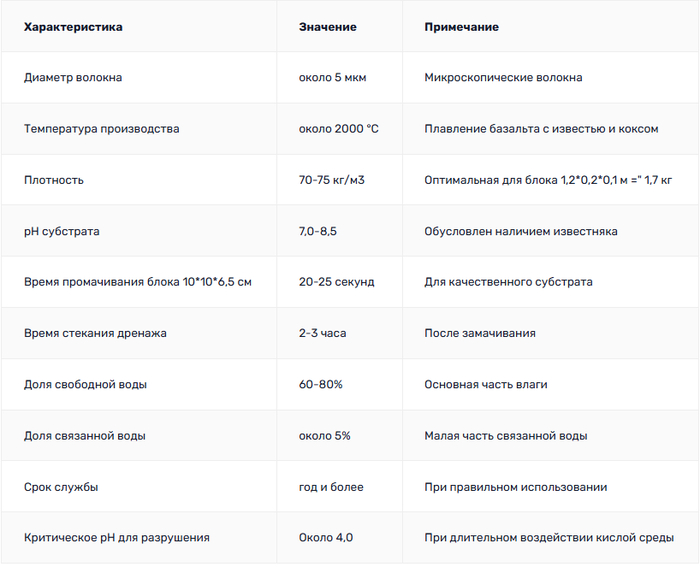Select the "Плотность" cell
700x567 pixels.
click(x=54, y=180)
